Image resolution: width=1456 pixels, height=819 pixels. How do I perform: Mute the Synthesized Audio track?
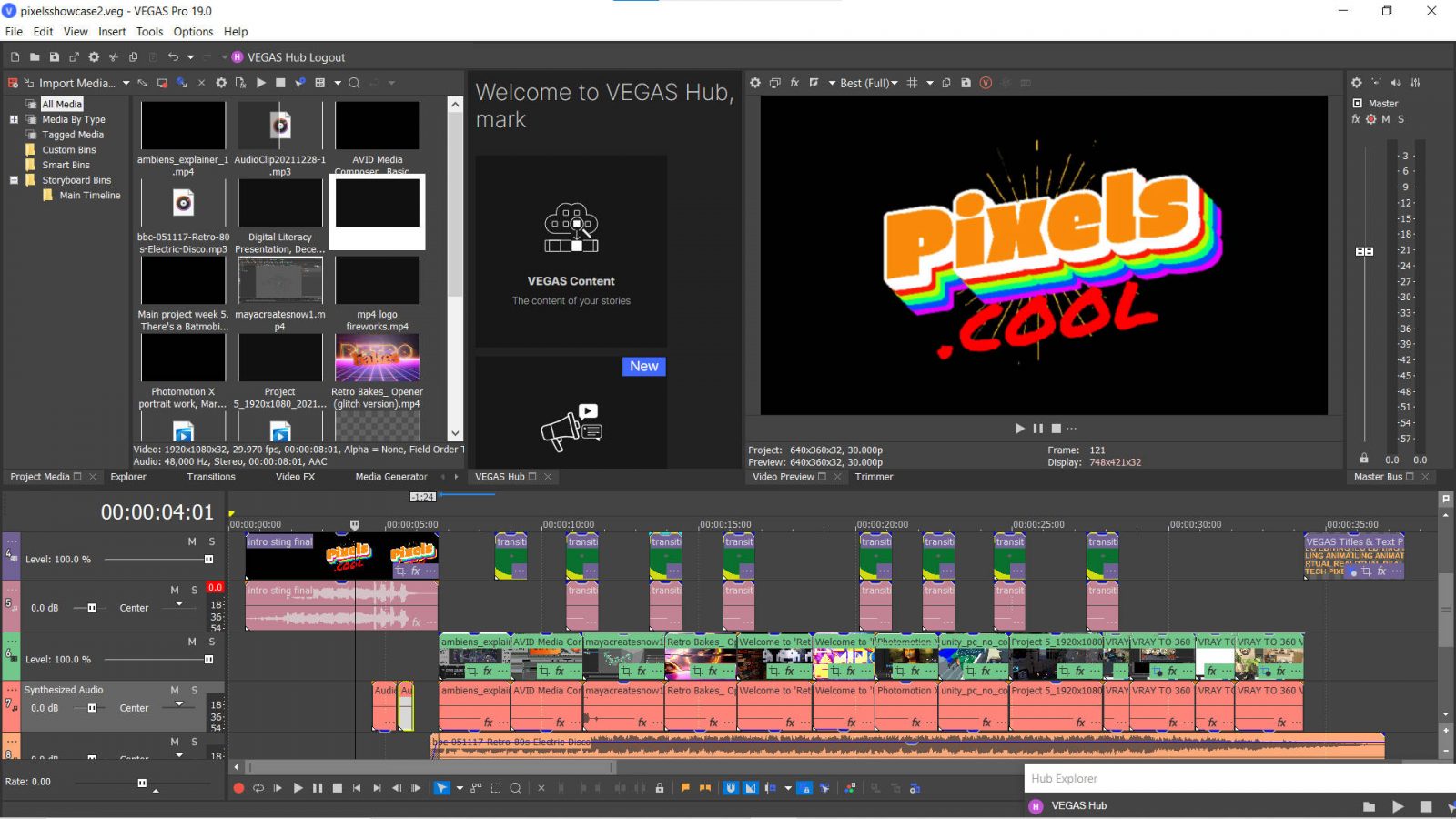(x=175, y=690)
